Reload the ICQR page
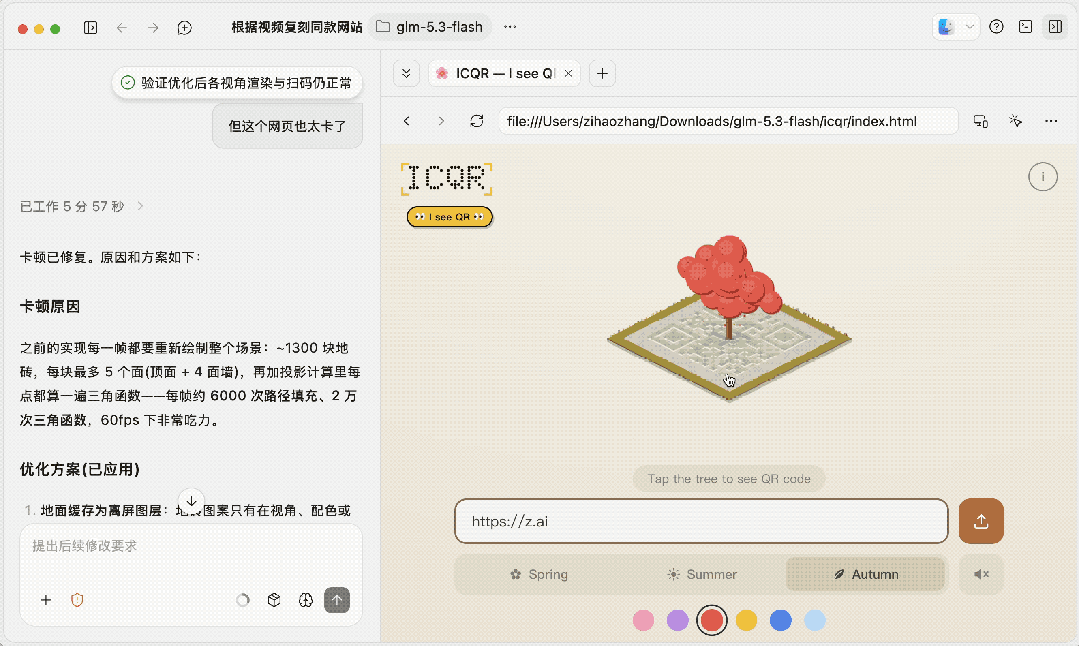 [476, 121]
